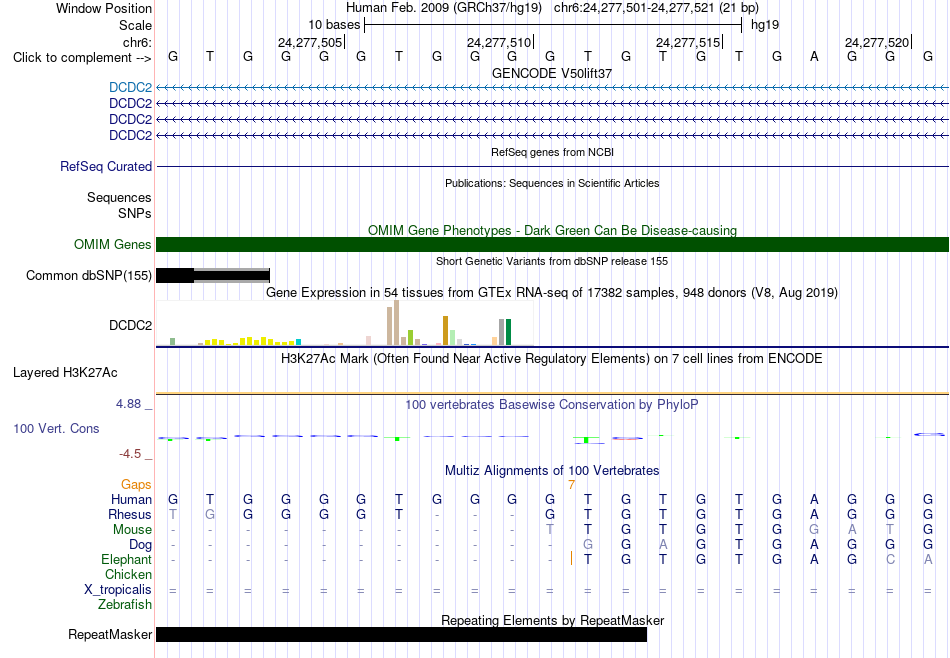Select the Rhesus alignment row label
The height and width of the screenshot is (658, 950).
pyautogui.click(x=130, y=514)
